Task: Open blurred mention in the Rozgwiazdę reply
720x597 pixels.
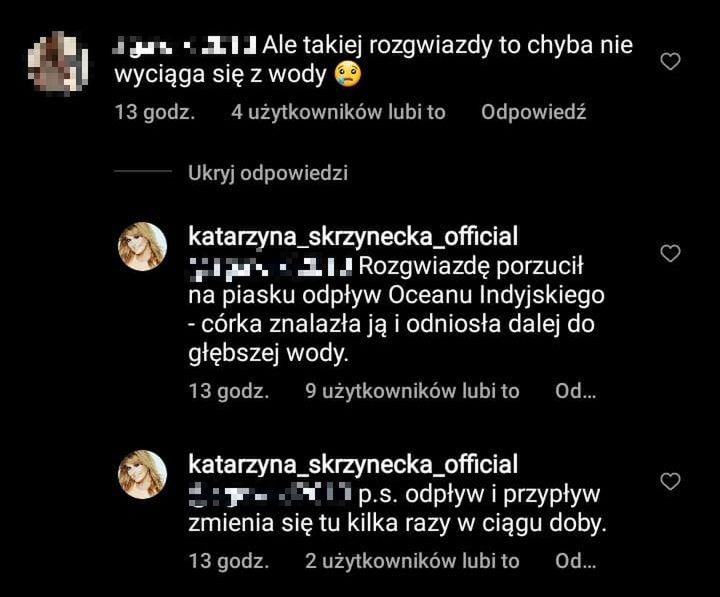Action: 271,267
